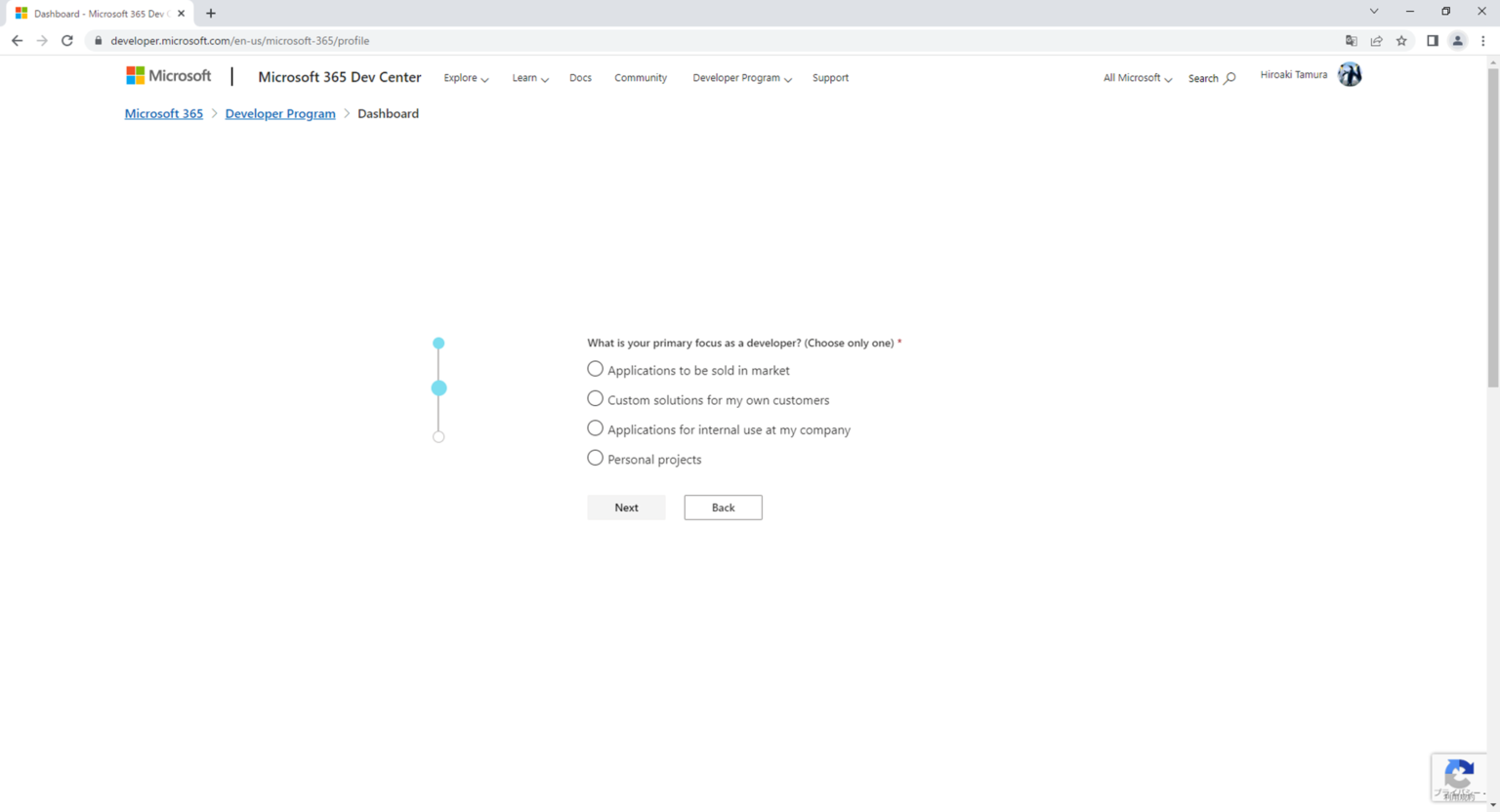
Task: Select Custom solutions for my own customers
Action: (x=595, y=398)
